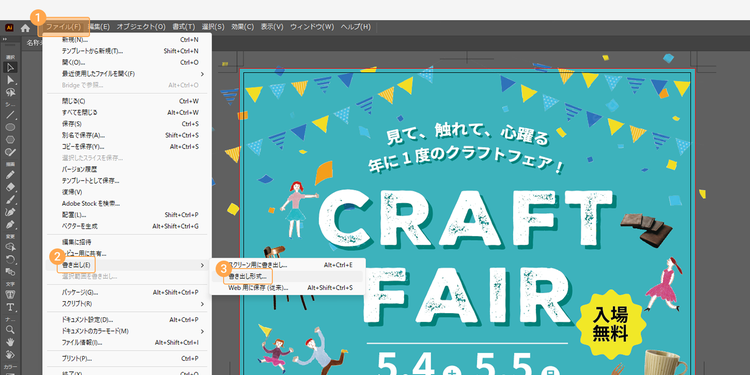Click the CRAFT headline on the artboard
This screenshot has height=375, width=750.
[467, 220]
